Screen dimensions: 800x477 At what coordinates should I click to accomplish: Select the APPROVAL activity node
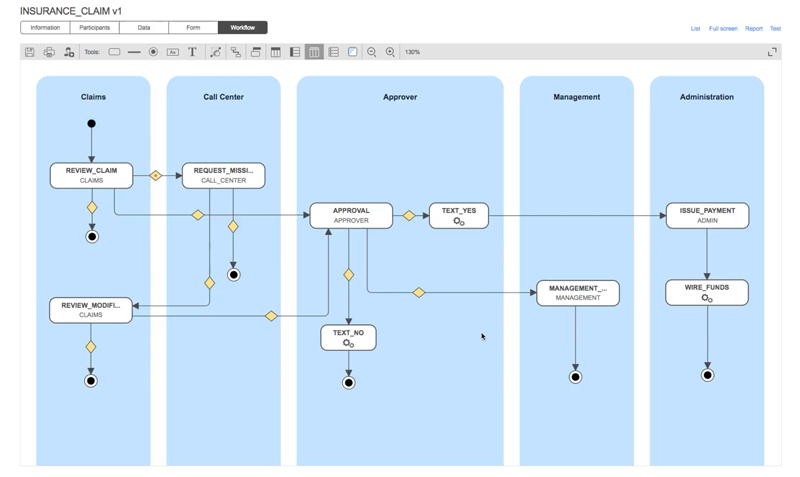[351, 215]
